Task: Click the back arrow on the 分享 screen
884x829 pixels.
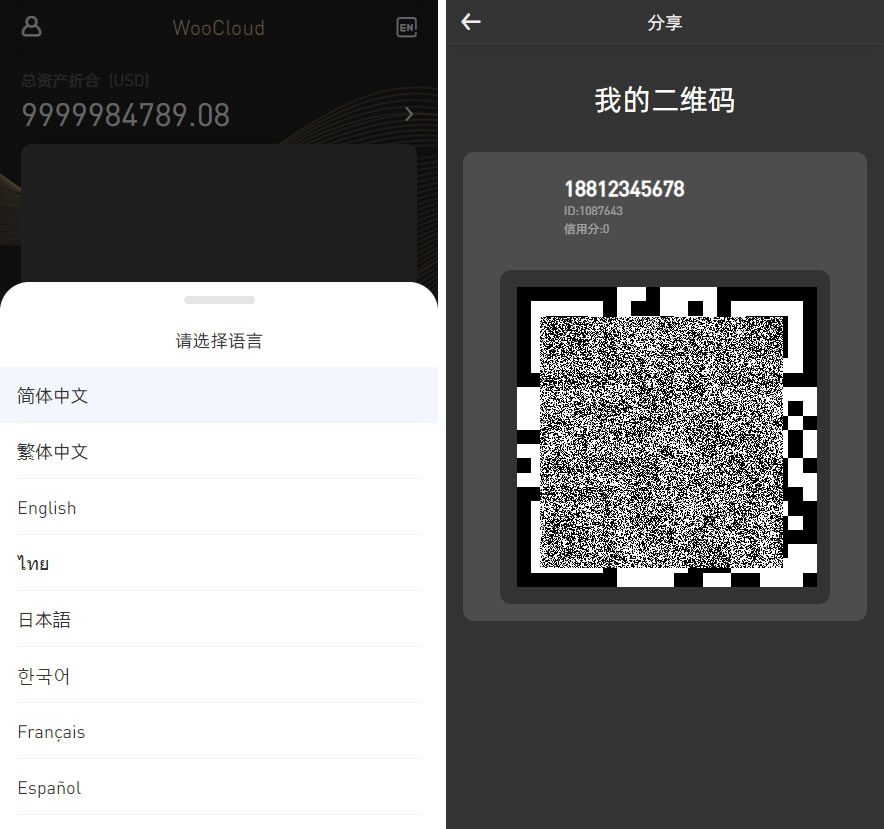Action: [470, 21]
